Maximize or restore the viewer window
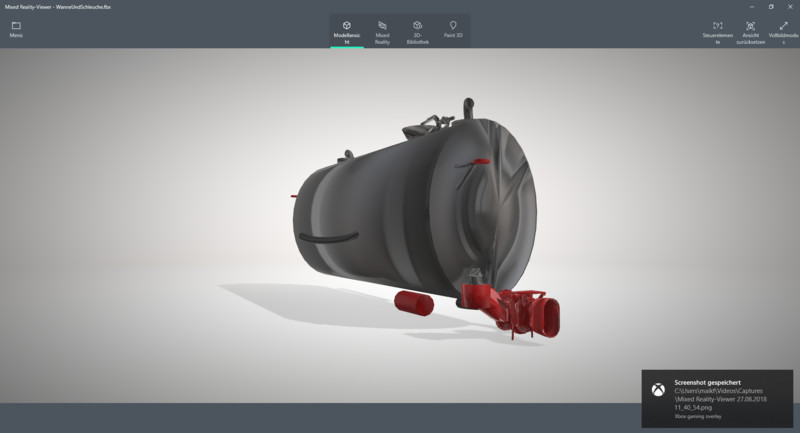The width and height of the screenshot is (800, 433). pyautogui.click(x=770, y=6)
